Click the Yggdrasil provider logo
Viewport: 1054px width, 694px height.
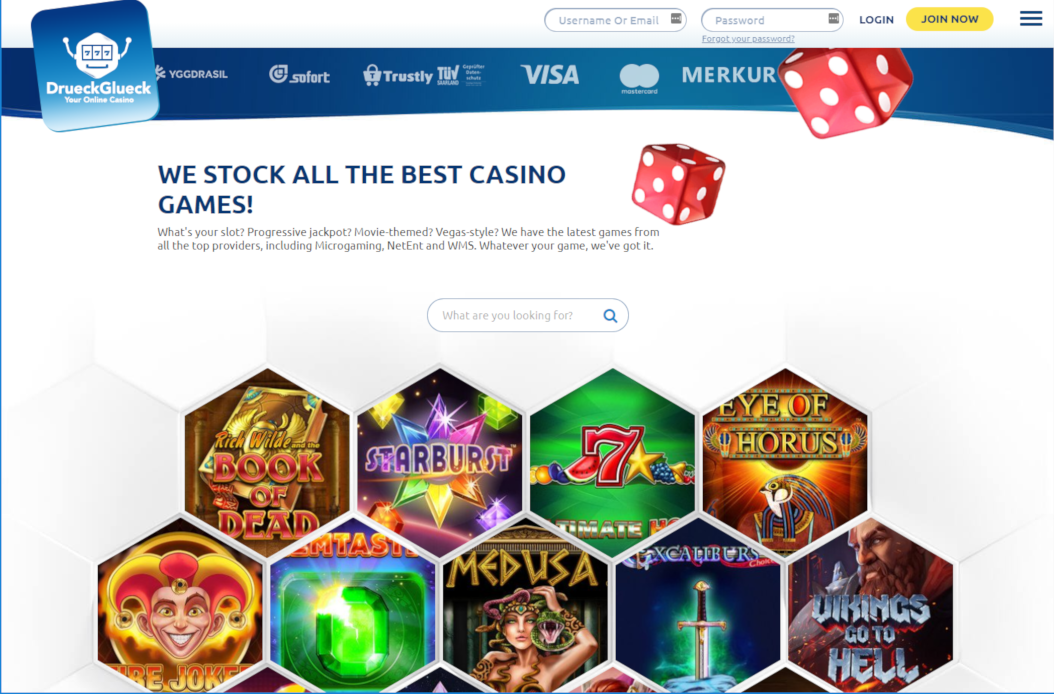192,73
